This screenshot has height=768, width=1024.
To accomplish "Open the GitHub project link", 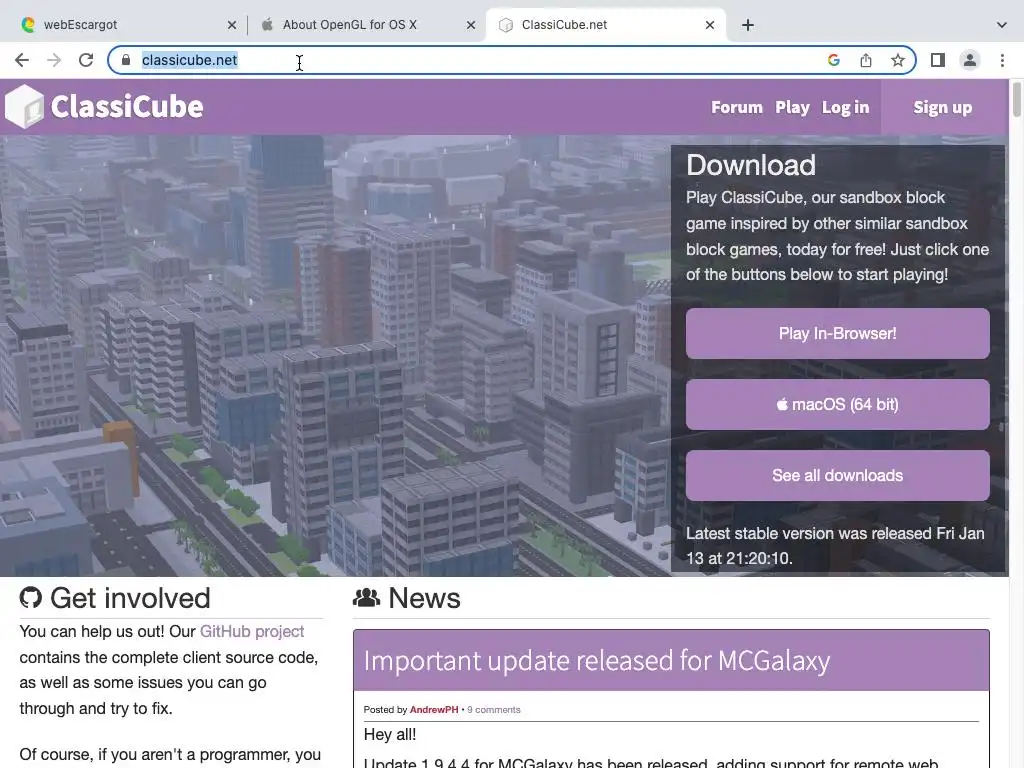I will click(x=252, y=632).
